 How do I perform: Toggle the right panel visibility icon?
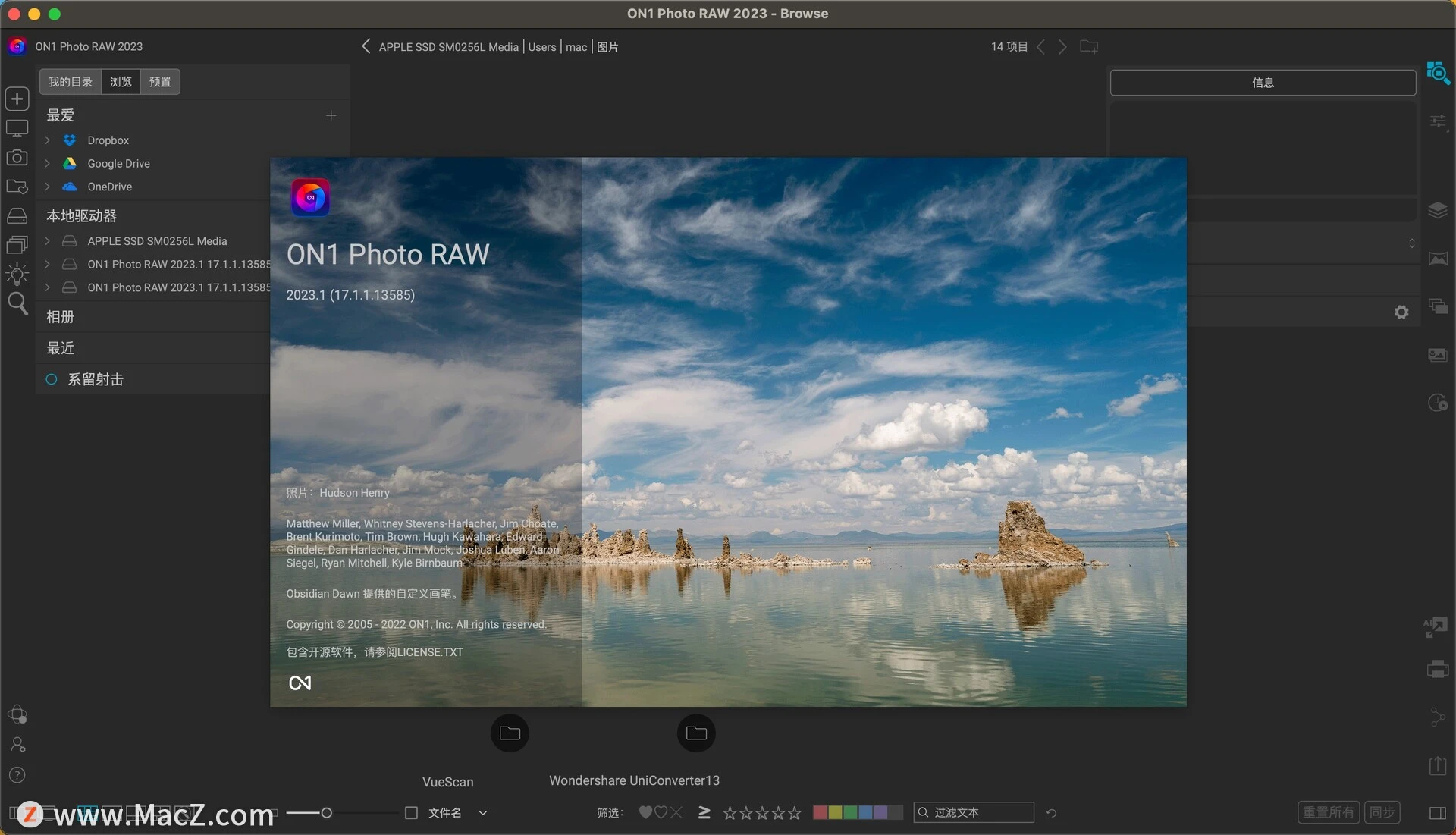pyautogui.click(x=1438, y=813)
